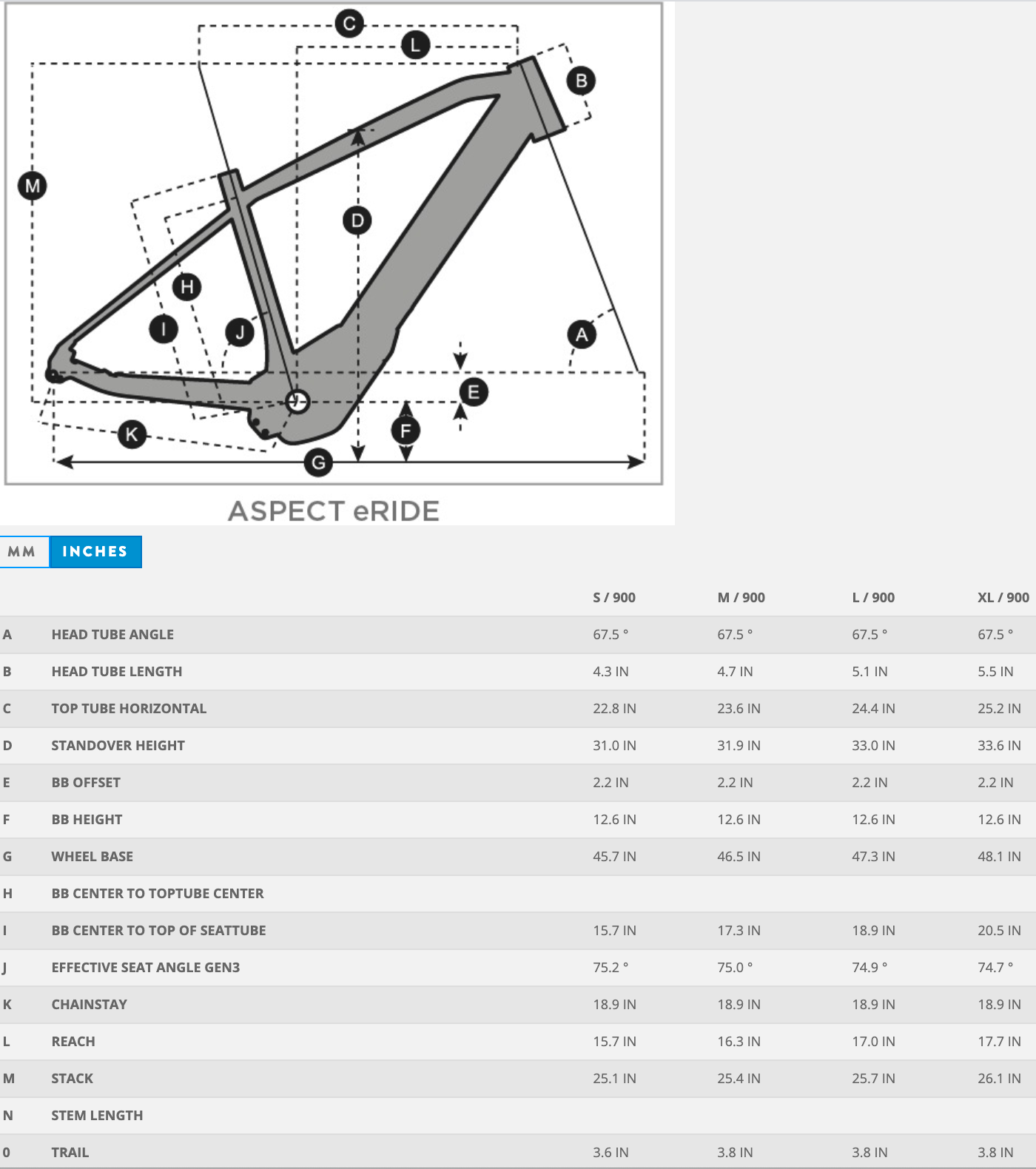Viewport: 1036px width, 1169px height.
Task: Click the 4.7 IN head tube length value
Action: click(735, 672)
